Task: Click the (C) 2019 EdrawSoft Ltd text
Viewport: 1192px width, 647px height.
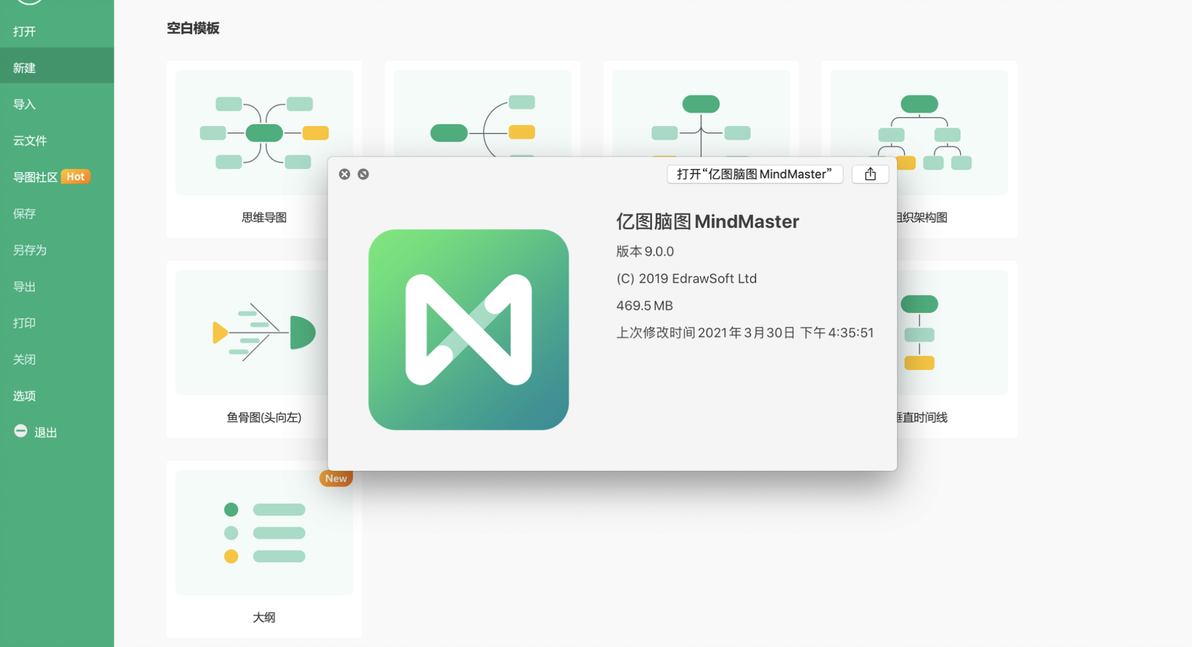Action: click(686, 278)
